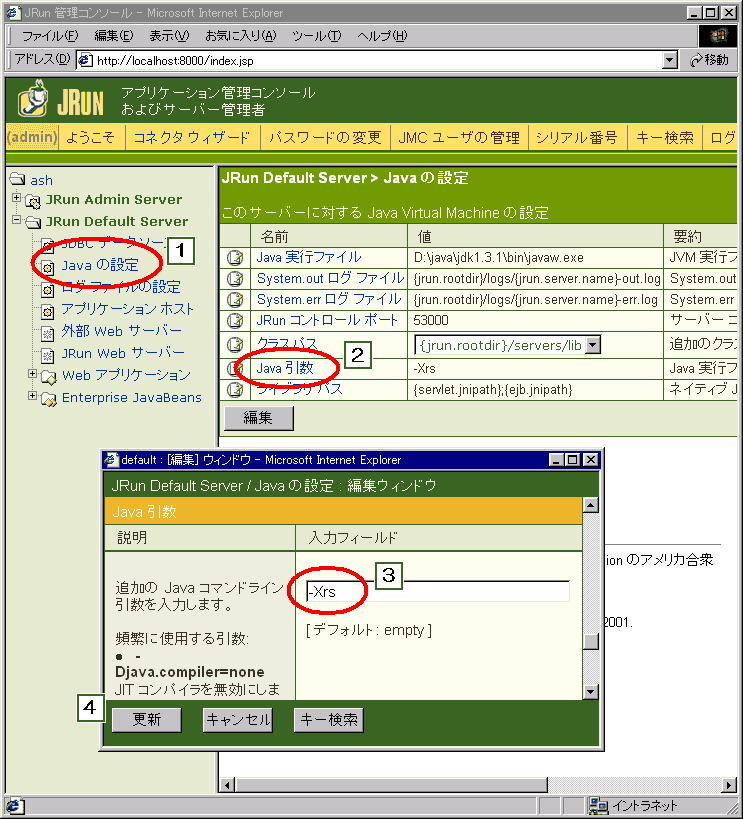Open the 表示(V) menu
This screenshot has width=743, height=819.
(x=169, y=36)
